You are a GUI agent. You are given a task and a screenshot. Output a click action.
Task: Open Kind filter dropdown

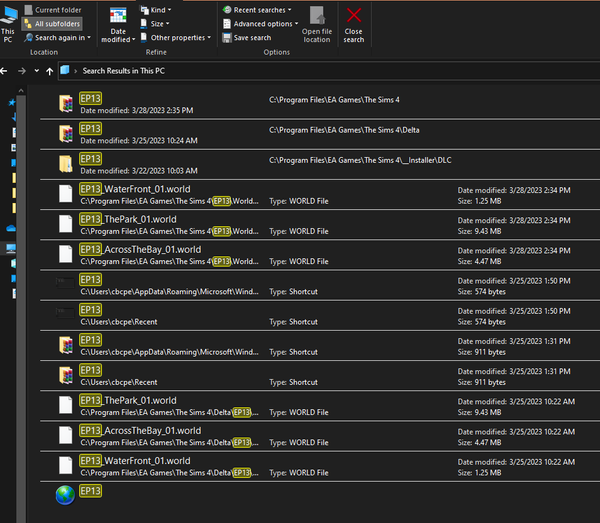coord(156,10)
